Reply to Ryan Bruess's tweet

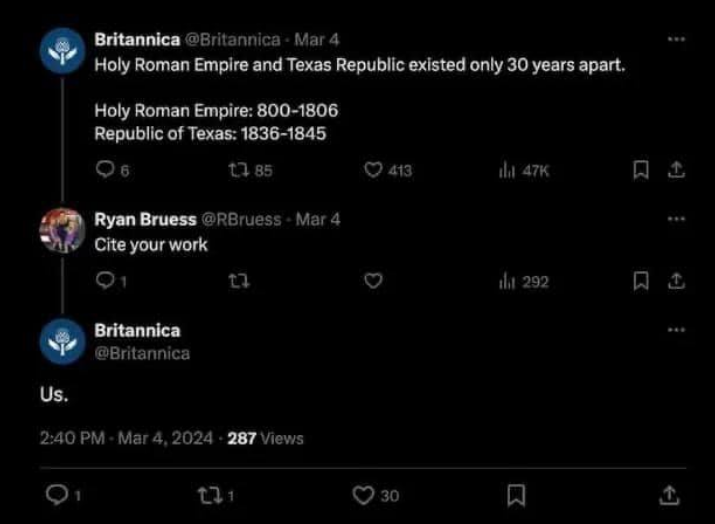[104, 282]
